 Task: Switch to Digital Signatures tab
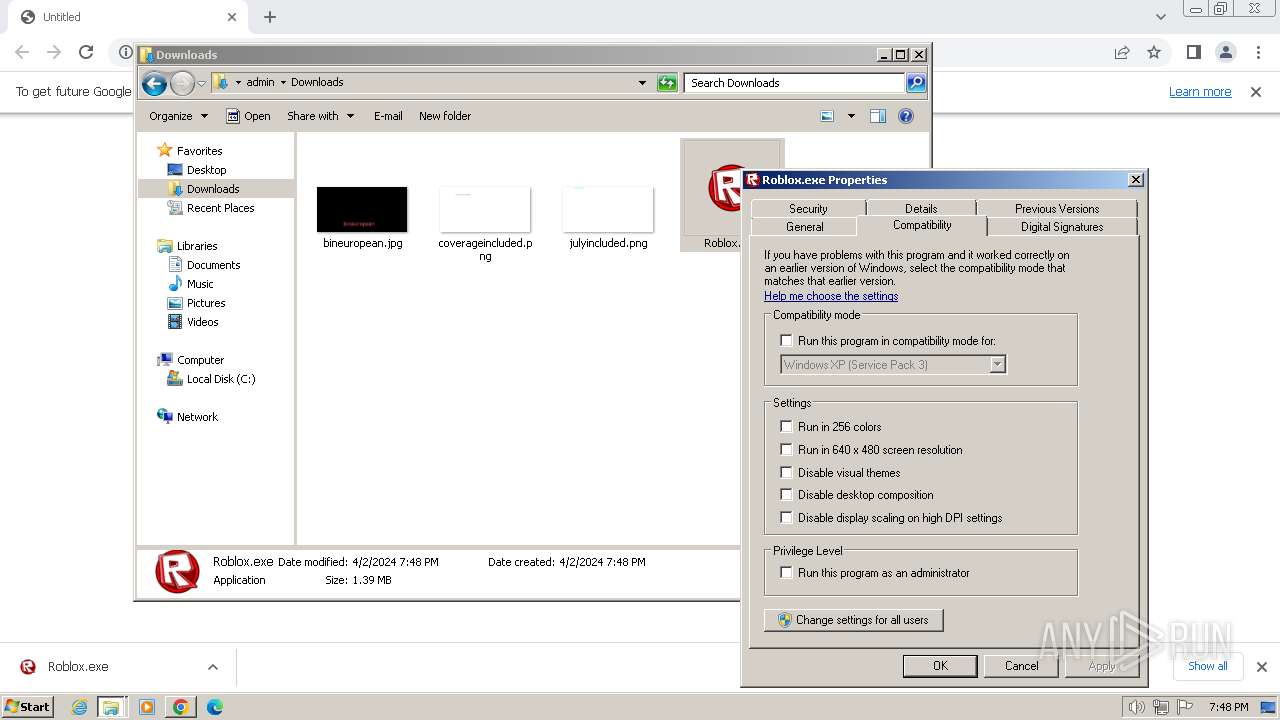(1062, 226)
